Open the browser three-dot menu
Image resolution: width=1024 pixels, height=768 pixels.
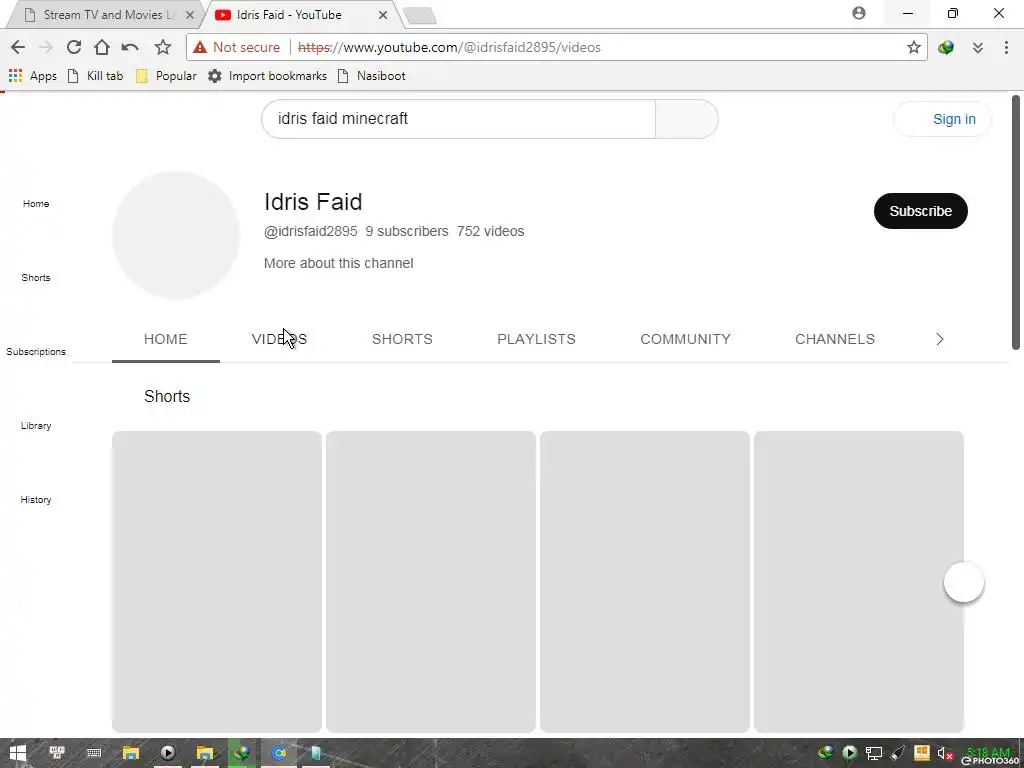(1006, 47)
